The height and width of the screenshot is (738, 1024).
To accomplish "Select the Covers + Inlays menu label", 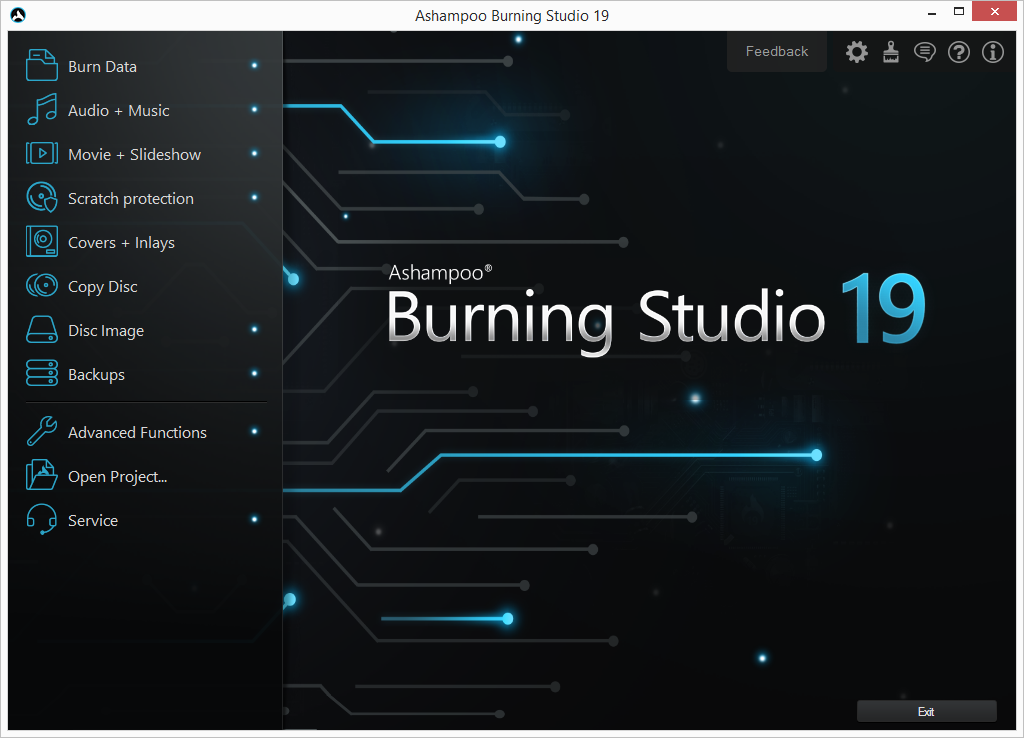I will pyautogui.click(x=121, y=243).
